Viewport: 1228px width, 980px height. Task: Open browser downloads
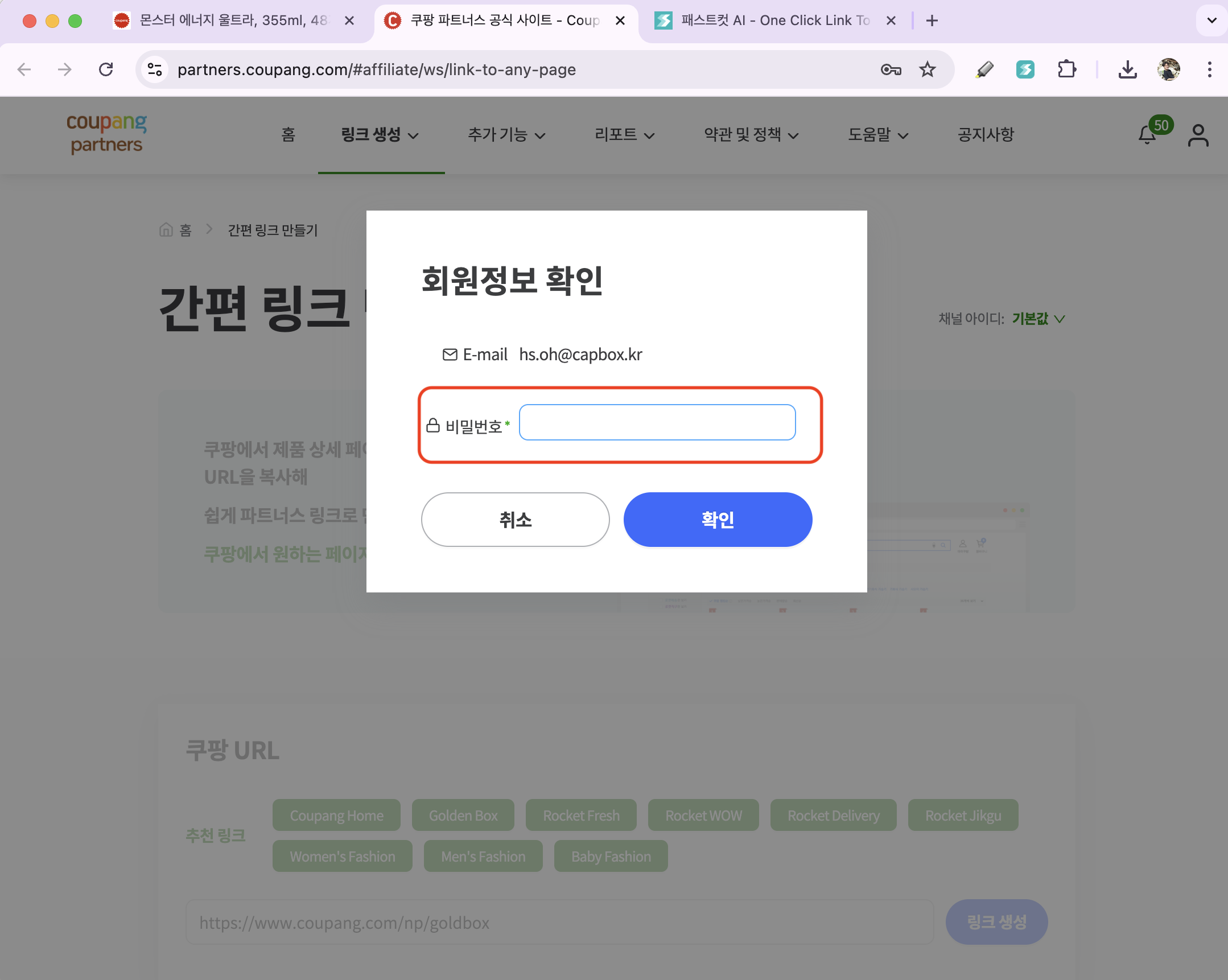coord(1127,69)
